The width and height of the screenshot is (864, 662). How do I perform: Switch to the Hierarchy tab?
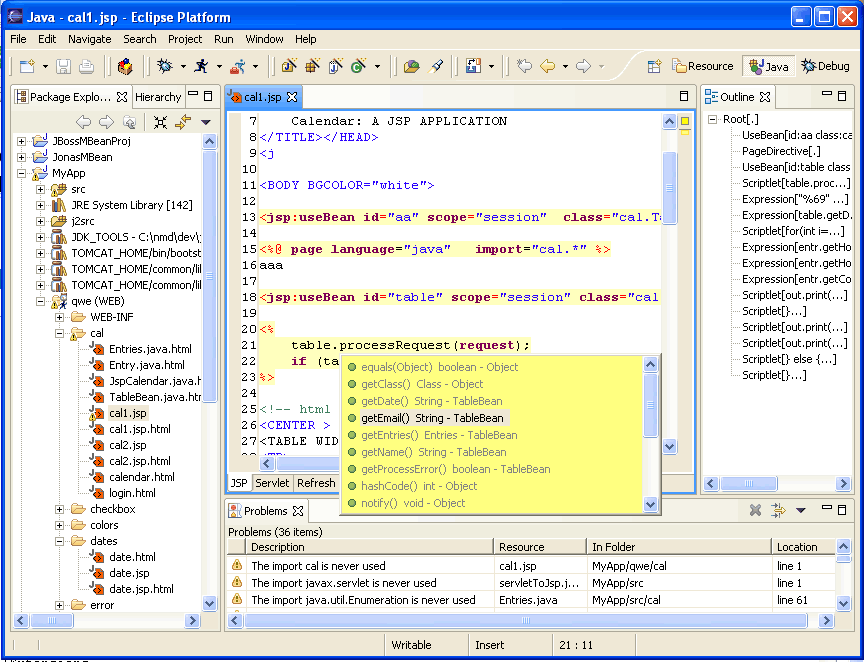click(158, 97)
